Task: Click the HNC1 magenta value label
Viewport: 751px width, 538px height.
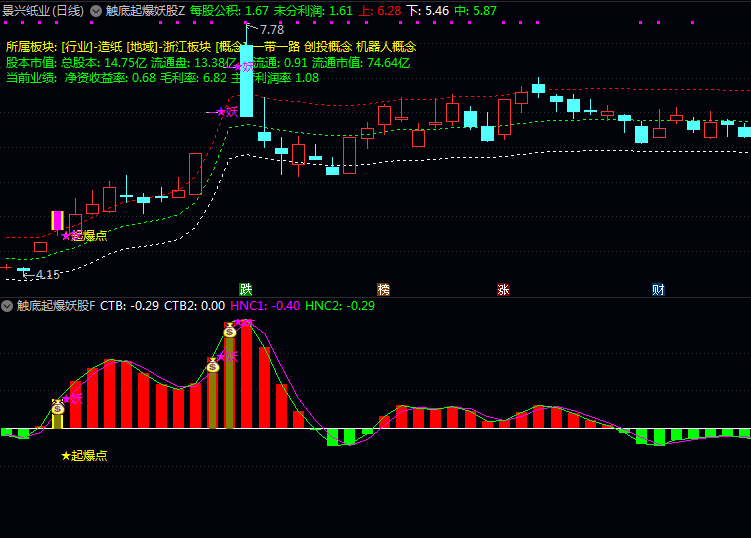Action: 265,305
